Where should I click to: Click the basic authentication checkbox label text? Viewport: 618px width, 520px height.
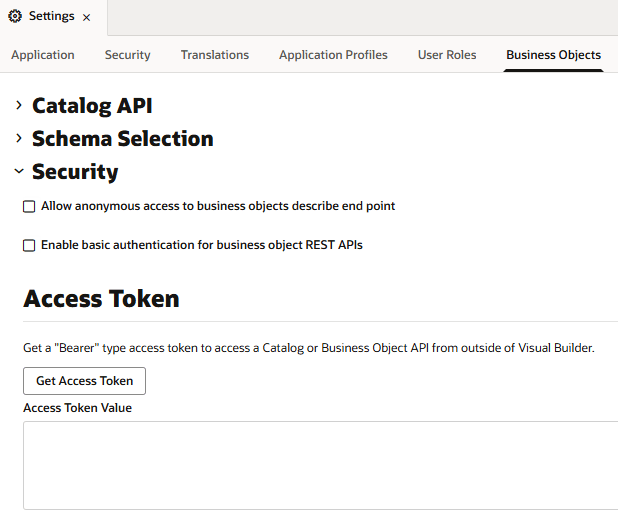point(201,245)
